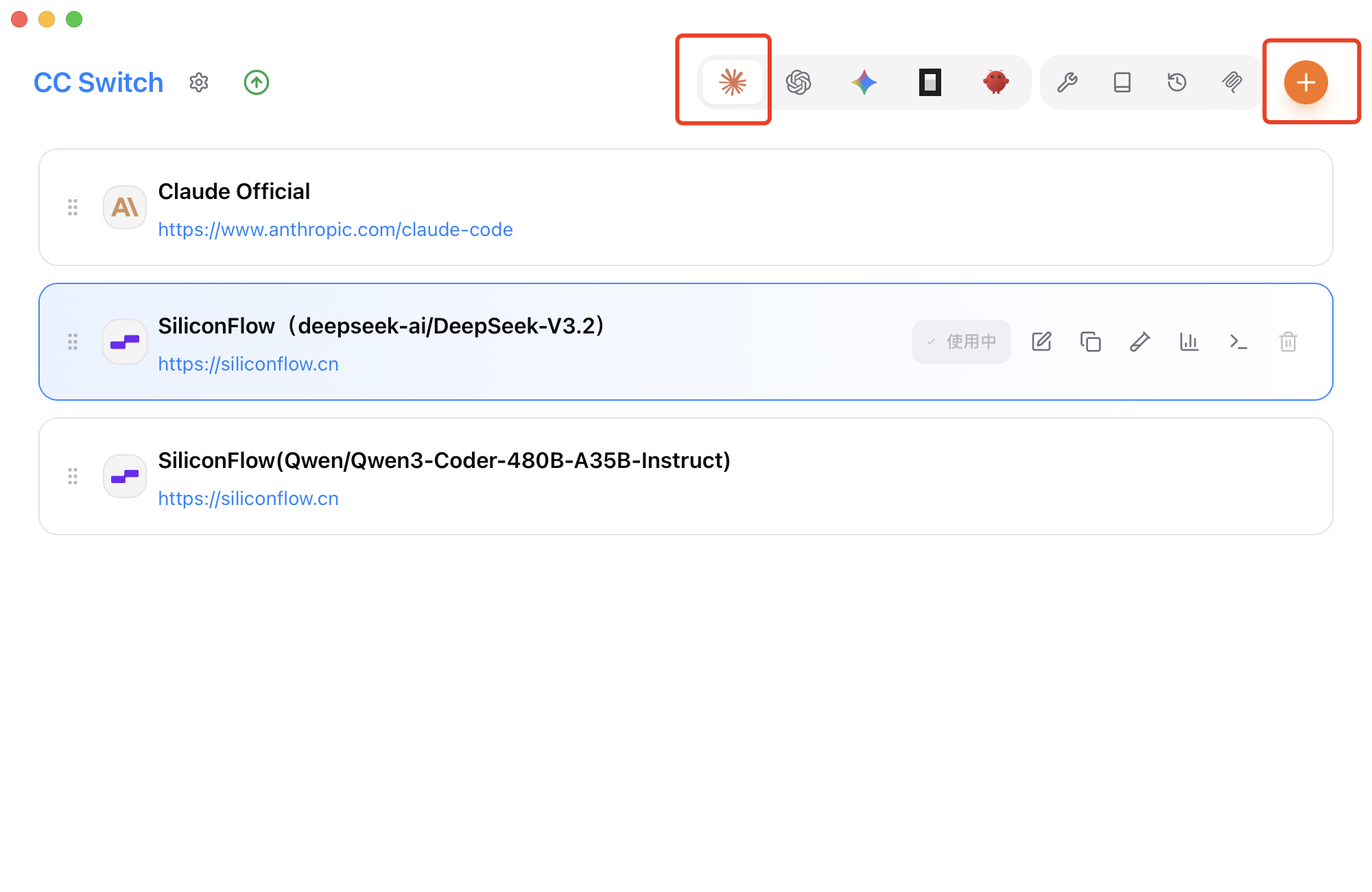View usage chart for DeepSeek-V3.2
The width and height of the screenshot is (1372, 892).
pos(1190,342)
